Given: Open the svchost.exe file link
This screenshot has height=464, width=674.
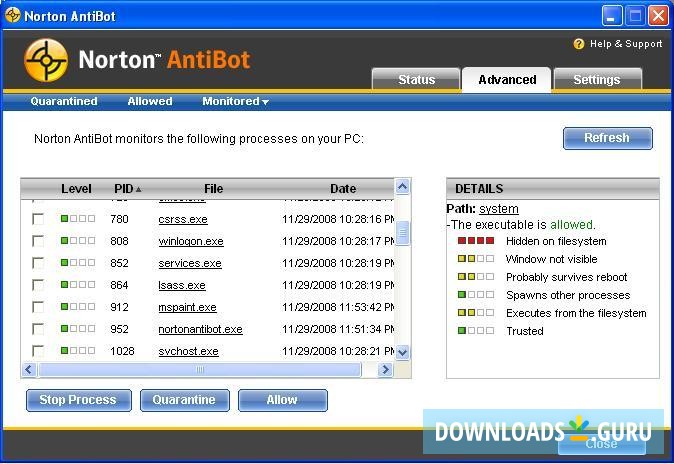Looking at the screenshot, I should coord(188,351).
